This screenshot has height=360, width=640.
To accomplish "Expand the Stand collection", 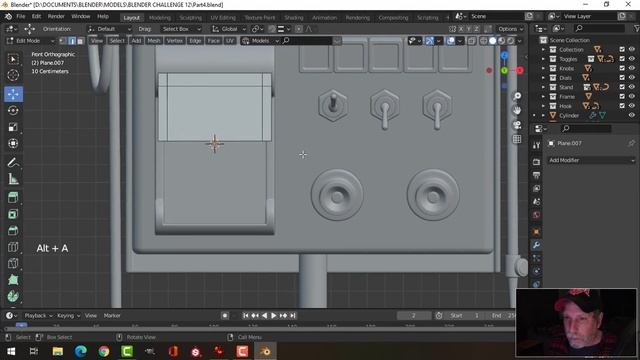I will pos(543,87).
